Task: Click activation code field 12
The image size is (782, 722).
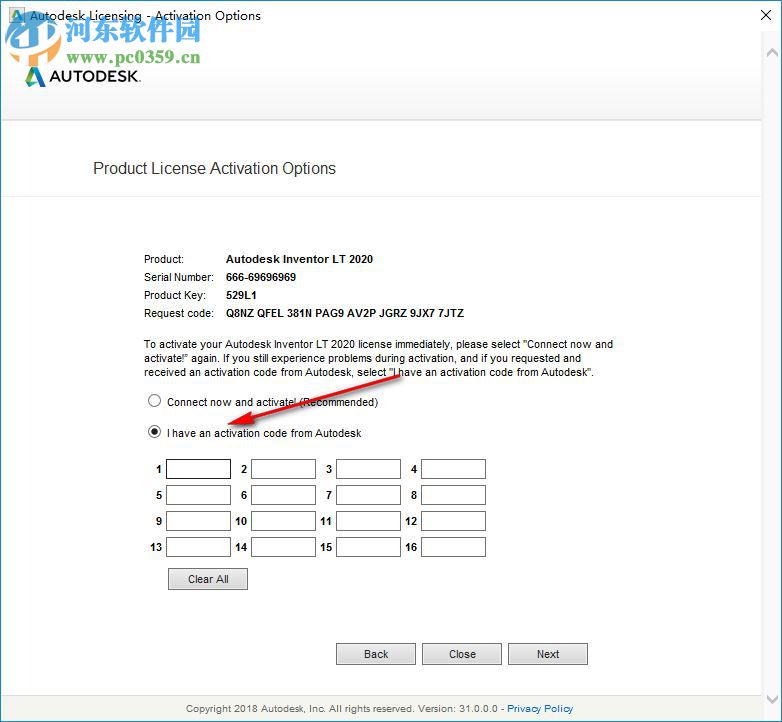Action: click(453, 521)
